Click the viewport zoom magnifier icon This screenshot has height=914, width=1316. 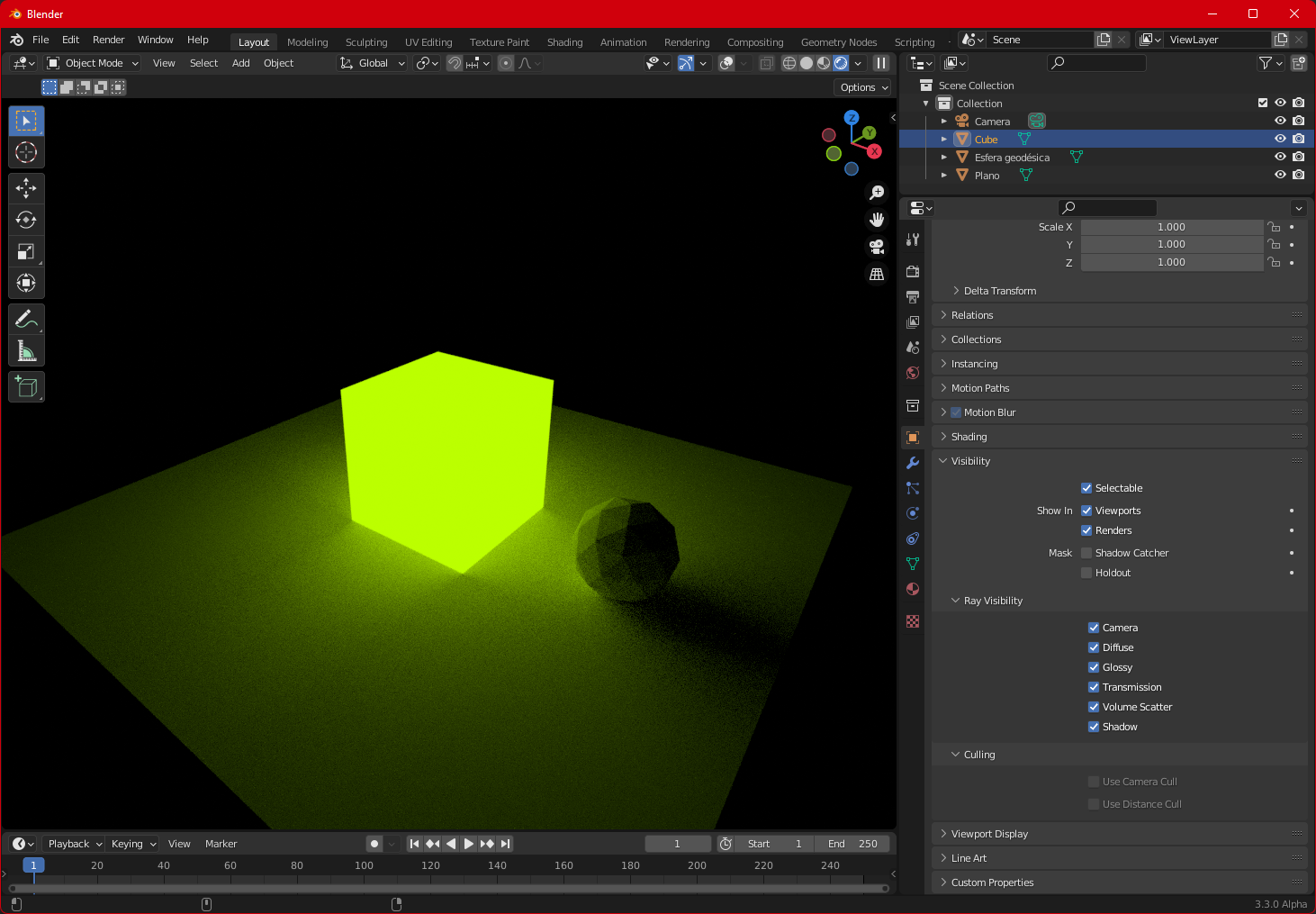click(877, 193)
